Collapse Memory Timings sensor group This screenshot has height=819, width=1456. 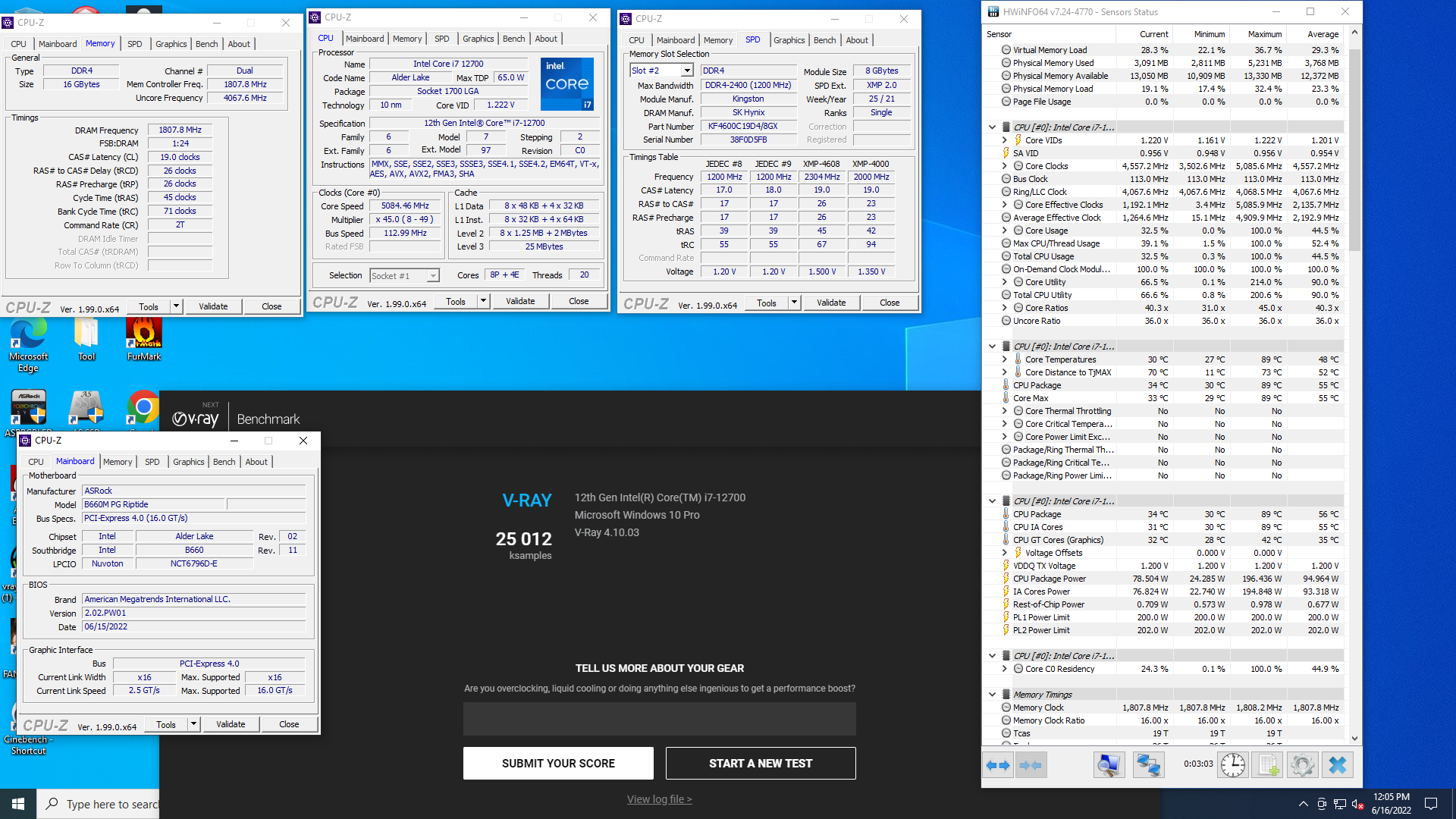click(x=992, y=695)
